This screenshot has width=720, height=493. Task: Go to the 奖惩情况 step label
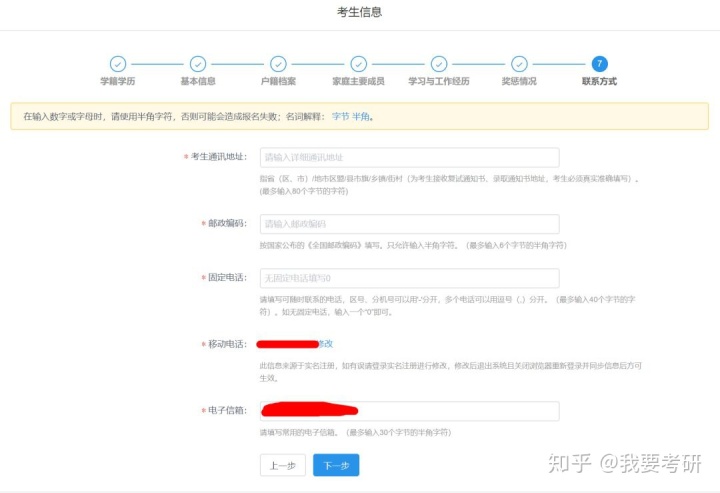[519, 81]
